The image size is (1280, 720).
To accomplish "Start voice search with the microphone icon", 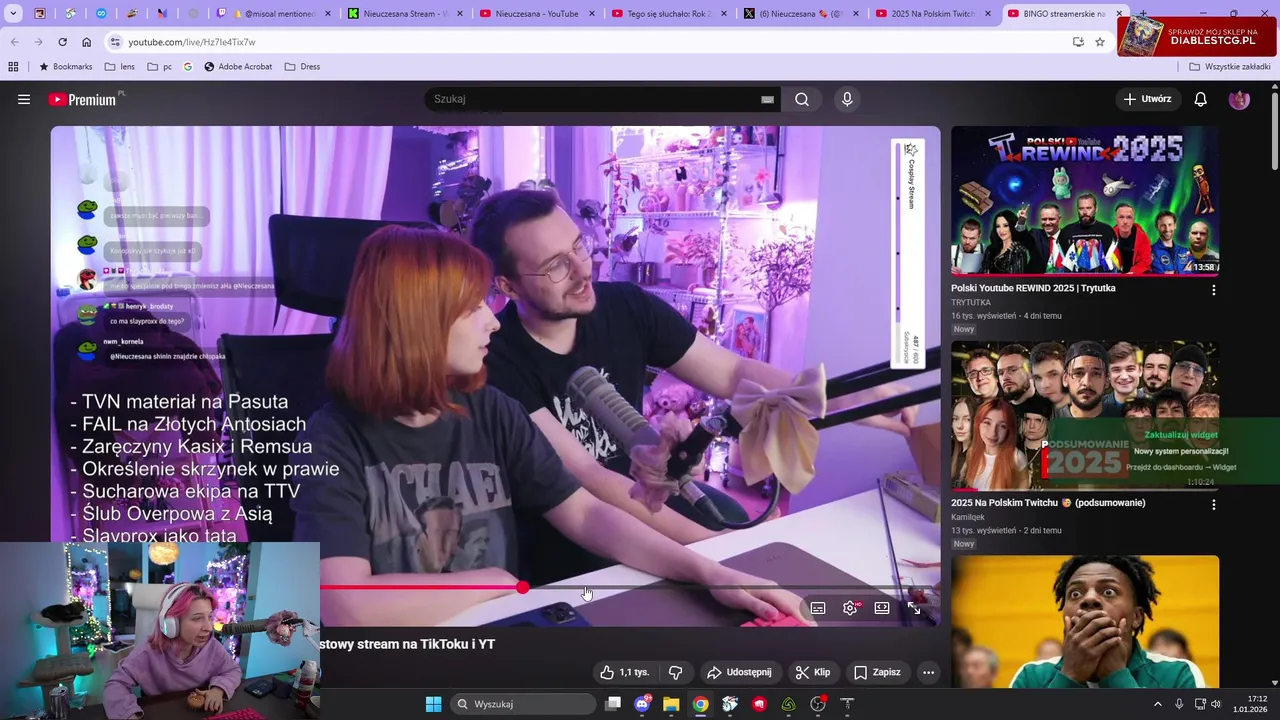I will pos(847,99).
